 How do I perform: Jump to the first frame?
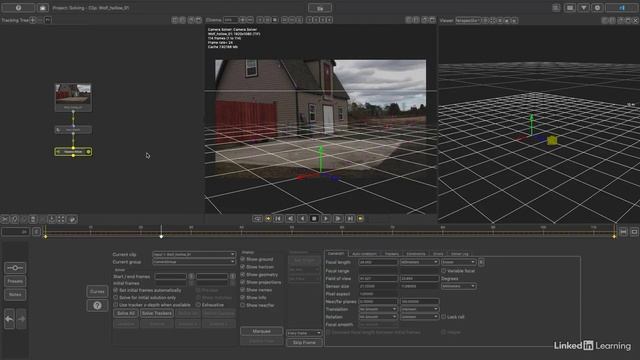click(278, 219)
